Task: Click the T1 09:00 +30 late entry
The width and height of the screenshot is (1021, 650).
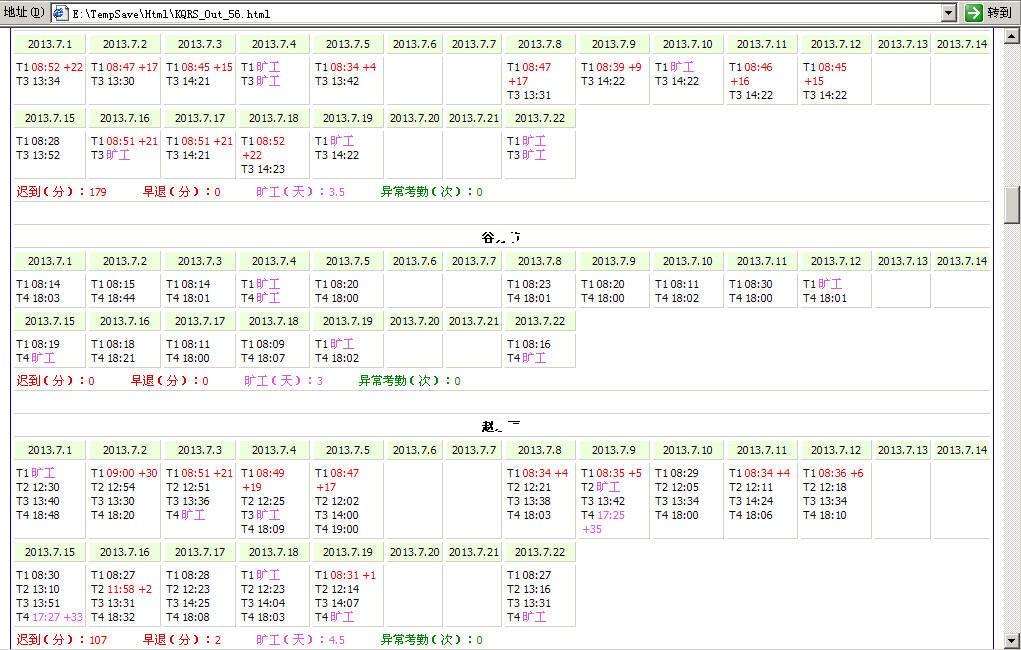Action: pos(124,473)
